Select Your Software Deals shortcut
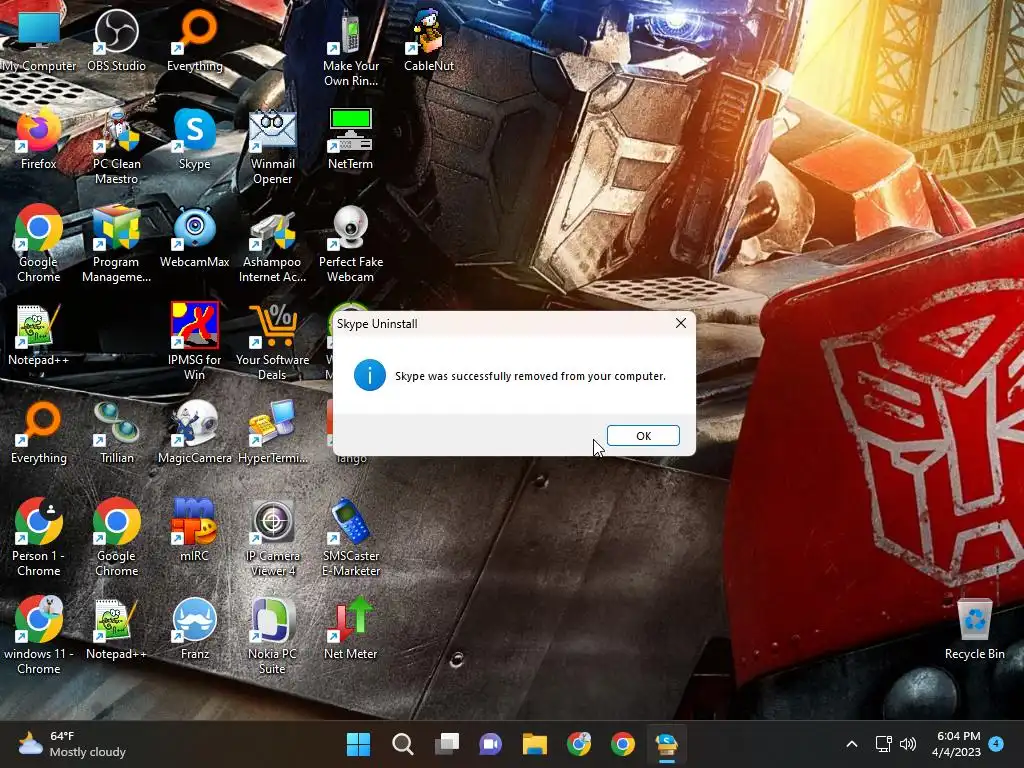Viewport: 1024px width, 768px height. click(x=272, y=342)
